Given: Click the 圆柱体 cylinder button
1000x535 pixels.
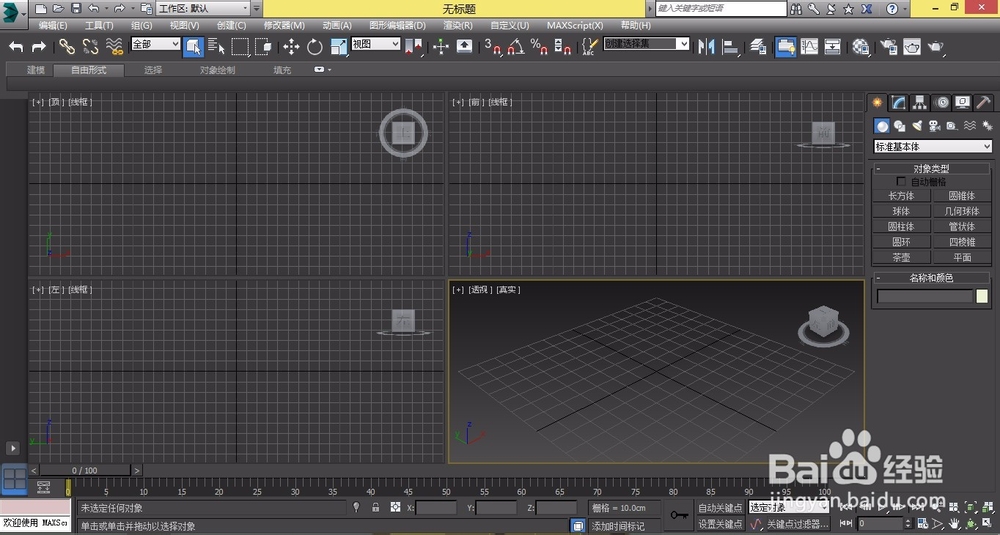Looking at the screenshot, I should [901, 226].
